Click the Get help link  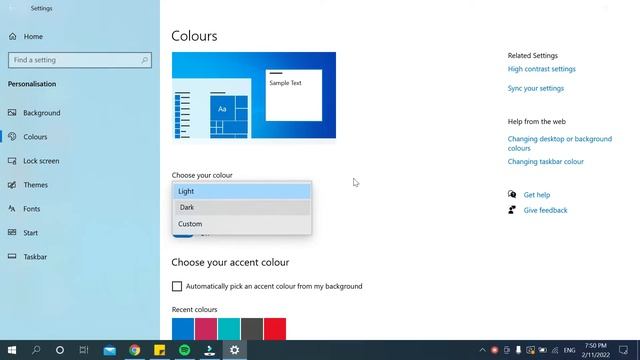(x=537, y=195)
